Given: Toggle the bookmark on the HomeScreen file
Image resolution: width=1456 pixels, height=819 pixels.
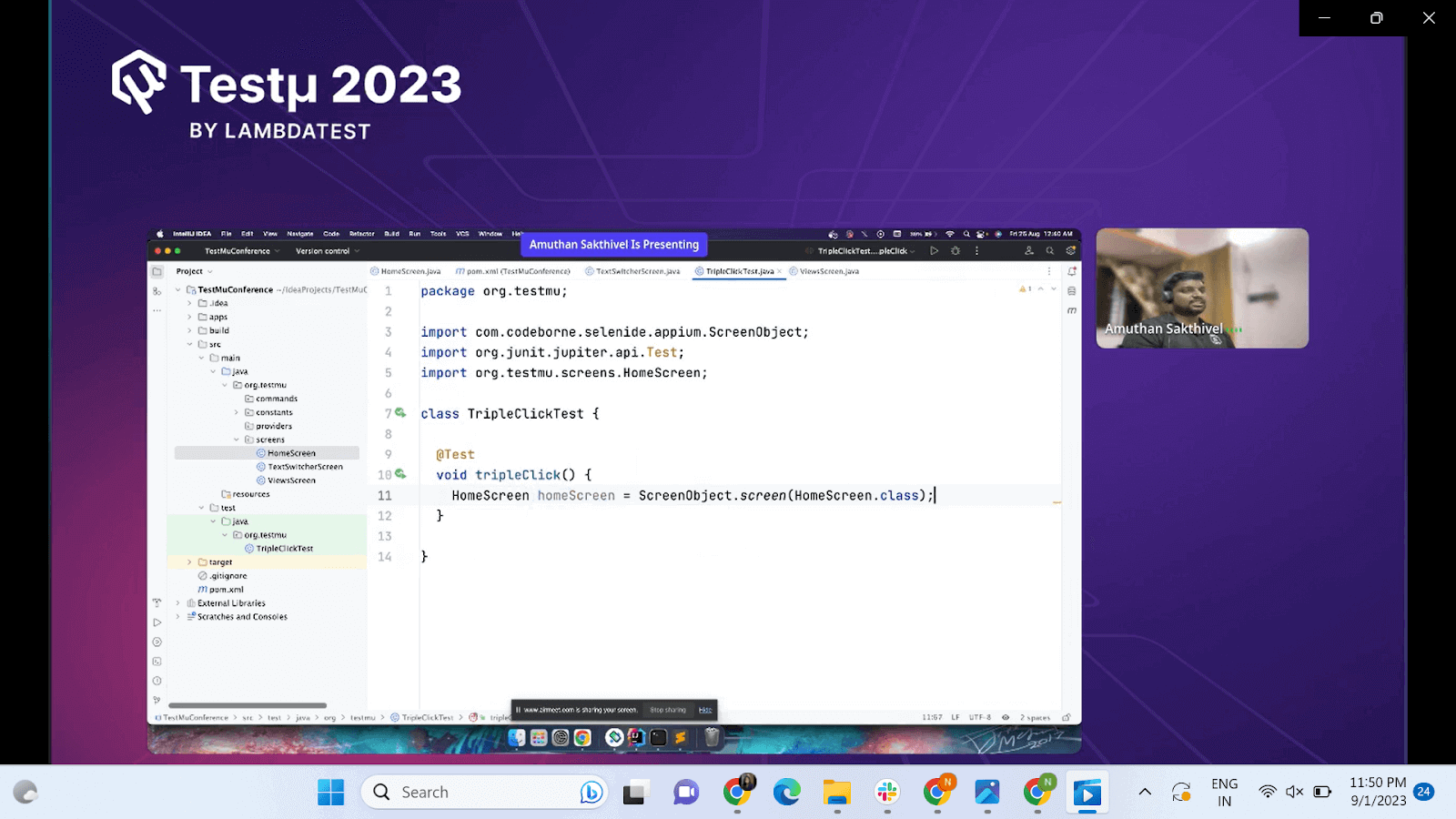Looking at the screenshot, I should tap(290, 452).
